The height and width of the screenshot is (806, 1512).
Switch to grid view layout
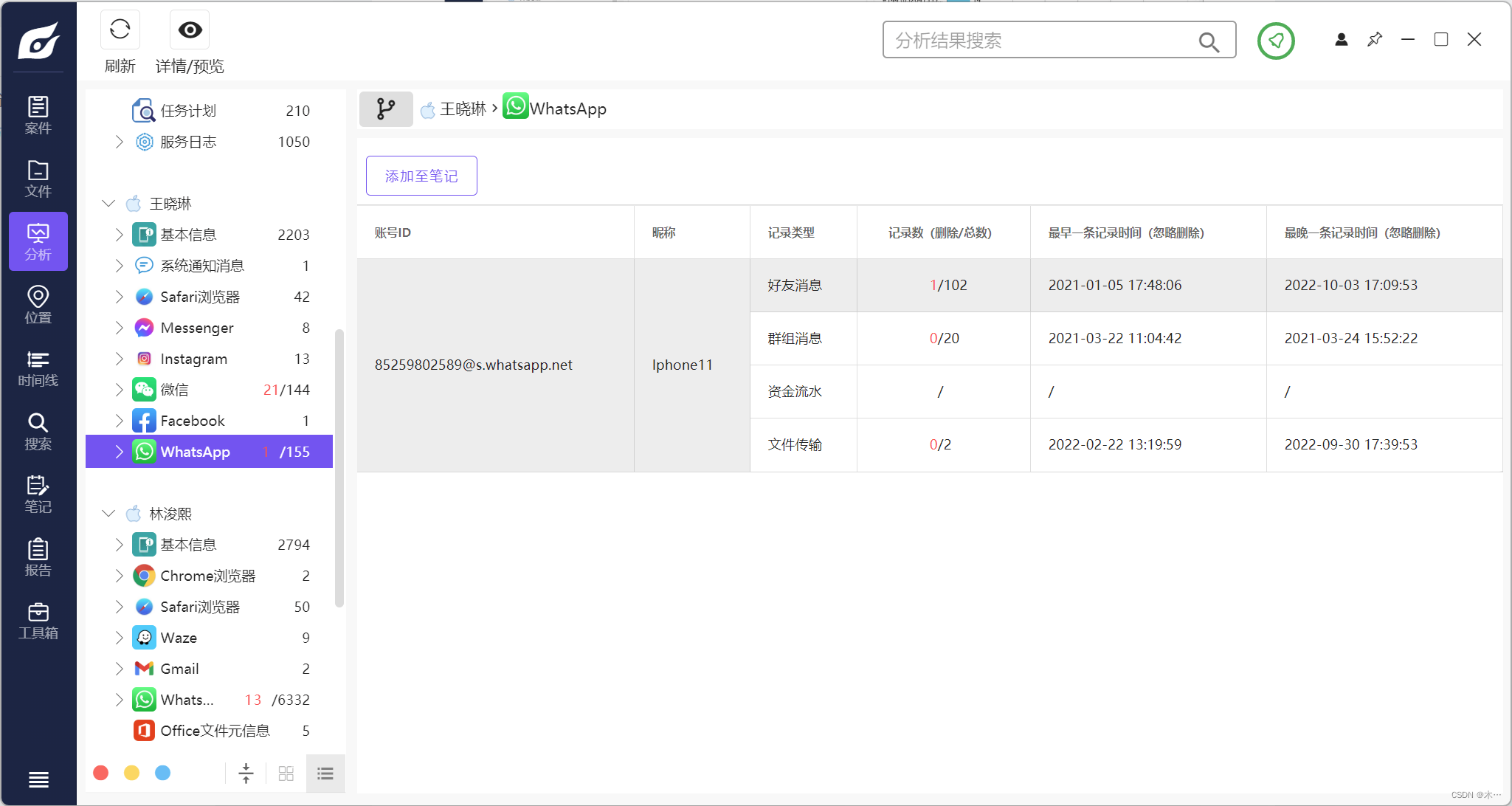pos(286,773)
